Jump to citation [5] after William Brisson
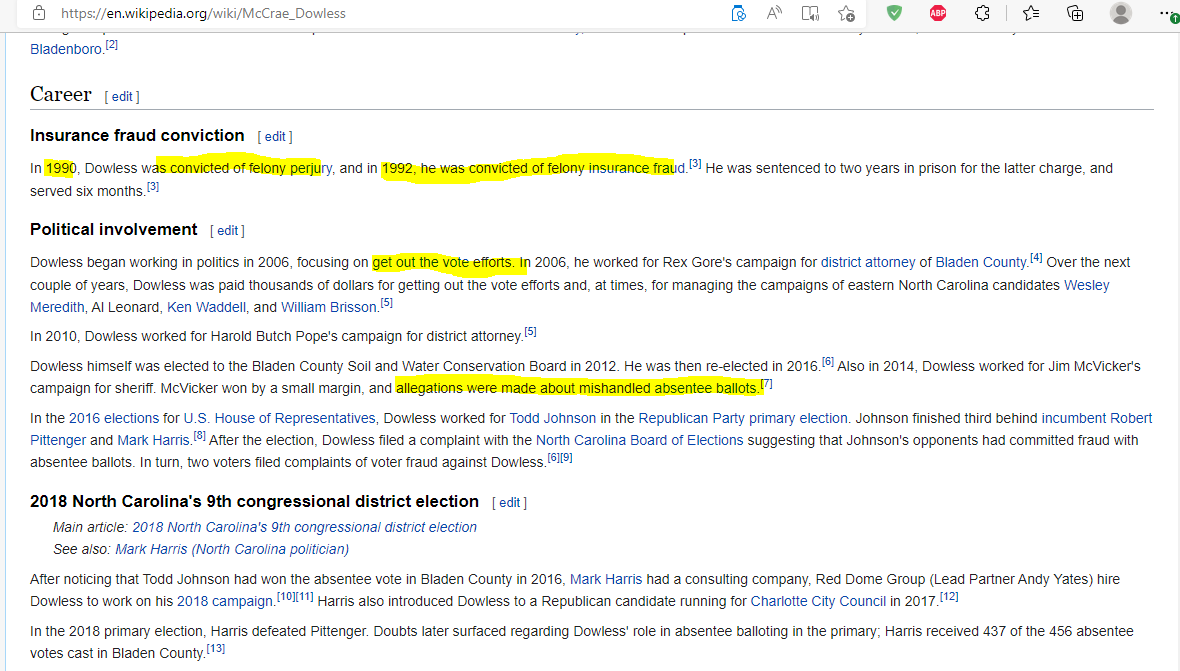The image size is (1180, 671). pos(386,302)
